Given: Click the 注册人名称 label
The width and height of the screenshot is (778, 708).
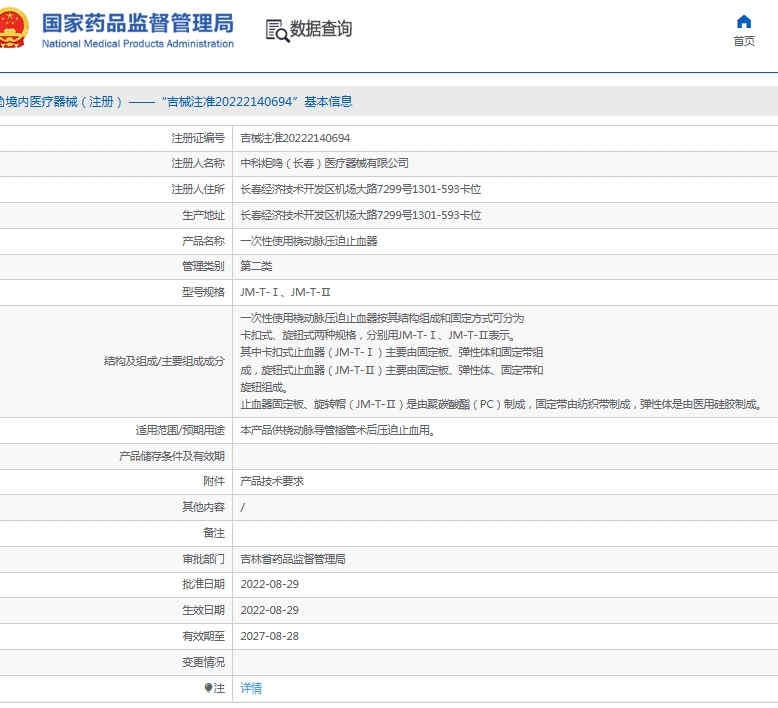Looking at the screenshot, I should (x=198, y=163).
